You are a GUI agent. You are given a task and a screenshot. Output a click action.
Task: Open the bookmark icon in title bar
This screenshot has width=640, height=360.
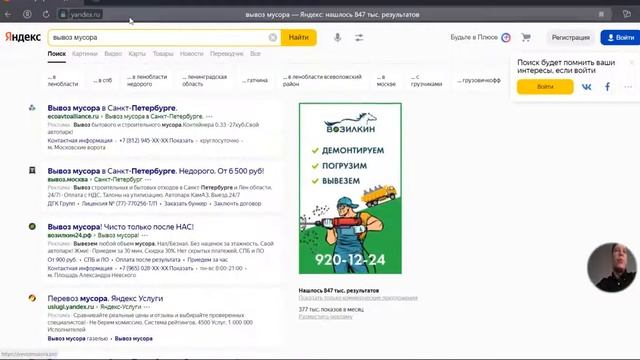pyautogui.click(x=601, y=14)
